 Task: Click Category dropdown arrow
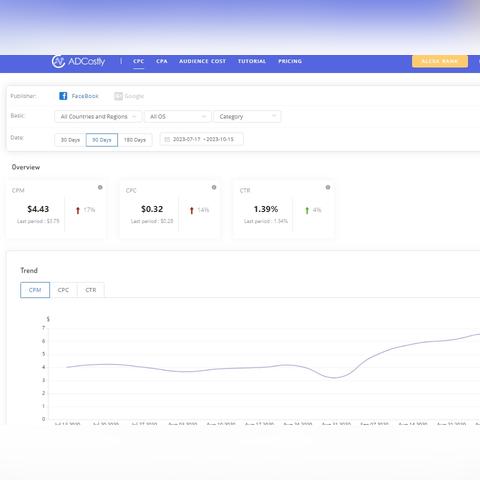[274, 116]
